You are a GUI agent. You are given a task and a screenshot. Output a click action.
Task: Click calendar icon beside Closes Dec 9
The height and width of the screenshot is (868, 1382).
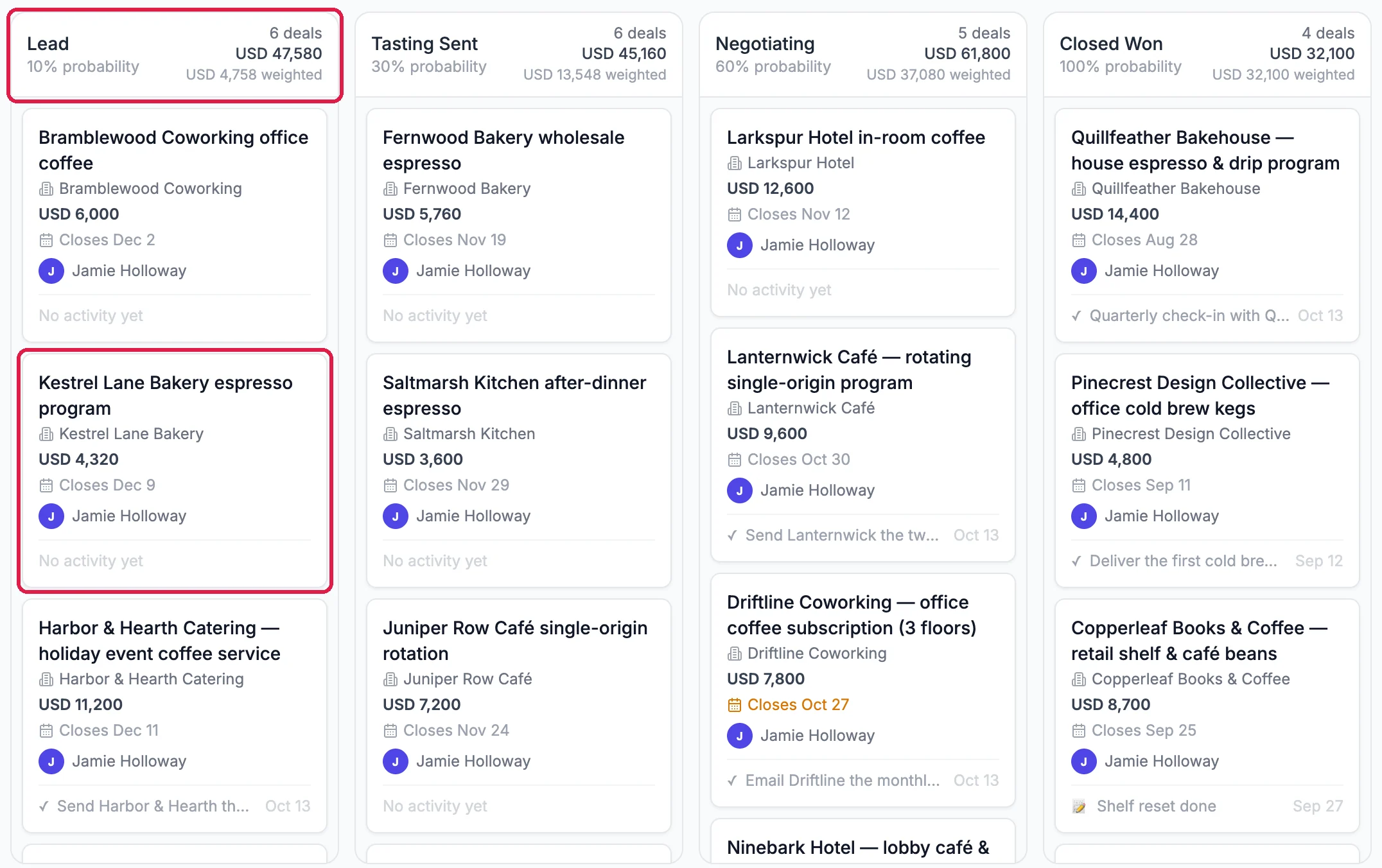tap(46, 485)
